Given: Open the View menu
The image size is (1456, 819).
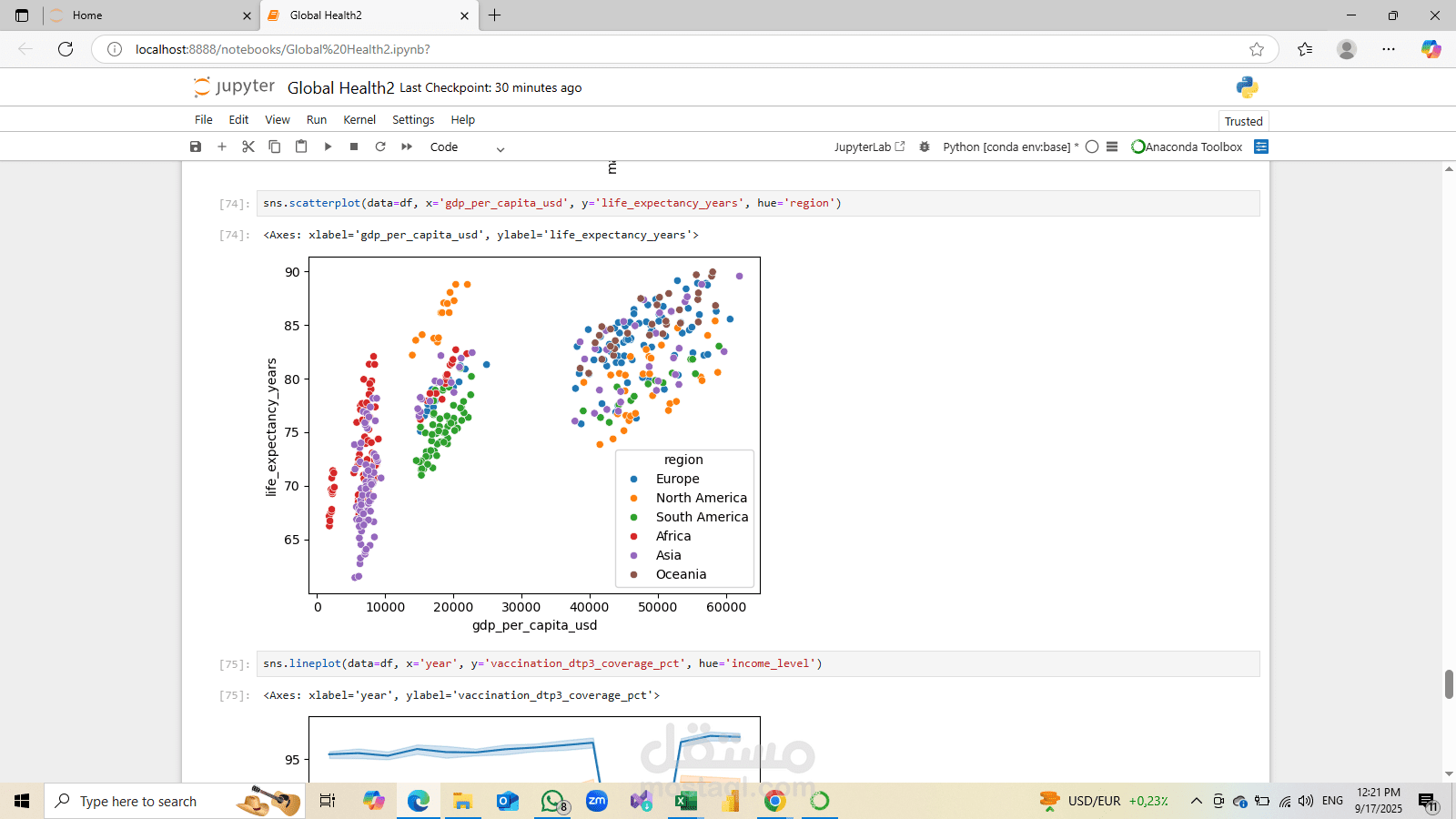Looking at the screenshot, I should coord(278,120).
